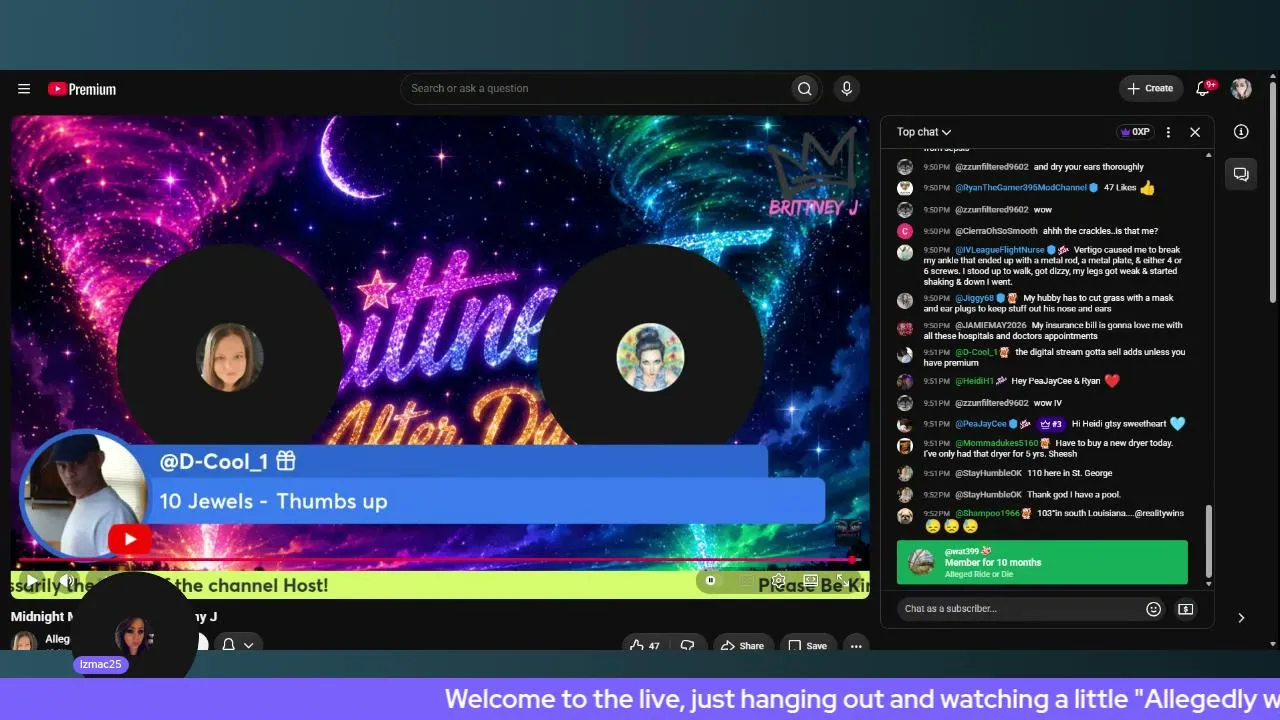Start voice search with the microphone
Viewport: 1280px width, 720px height.
(x=846, y=89)
